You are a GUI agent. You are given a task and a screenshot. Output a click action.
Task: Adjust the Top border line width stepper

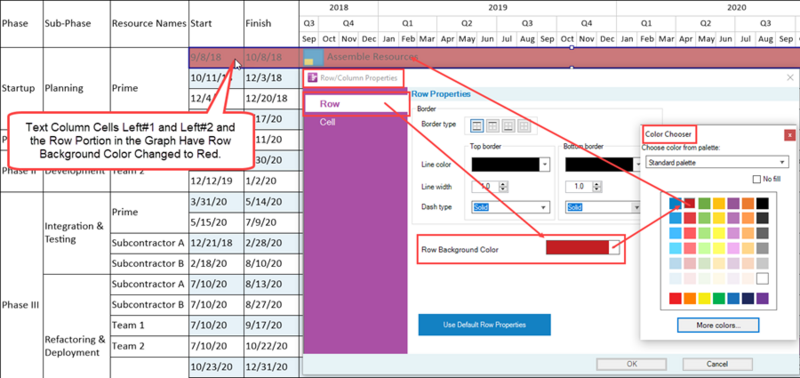click(x=504, y=187)
